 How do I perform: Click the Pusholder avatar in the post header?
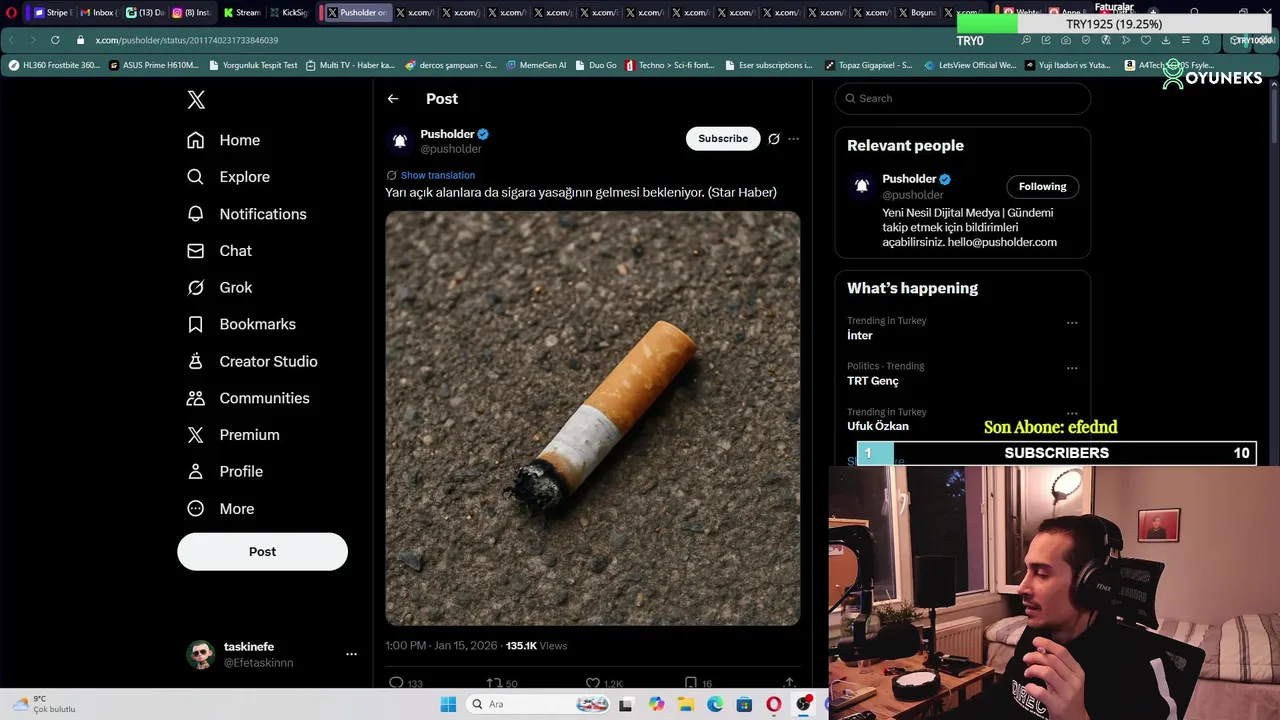[400, 141]
